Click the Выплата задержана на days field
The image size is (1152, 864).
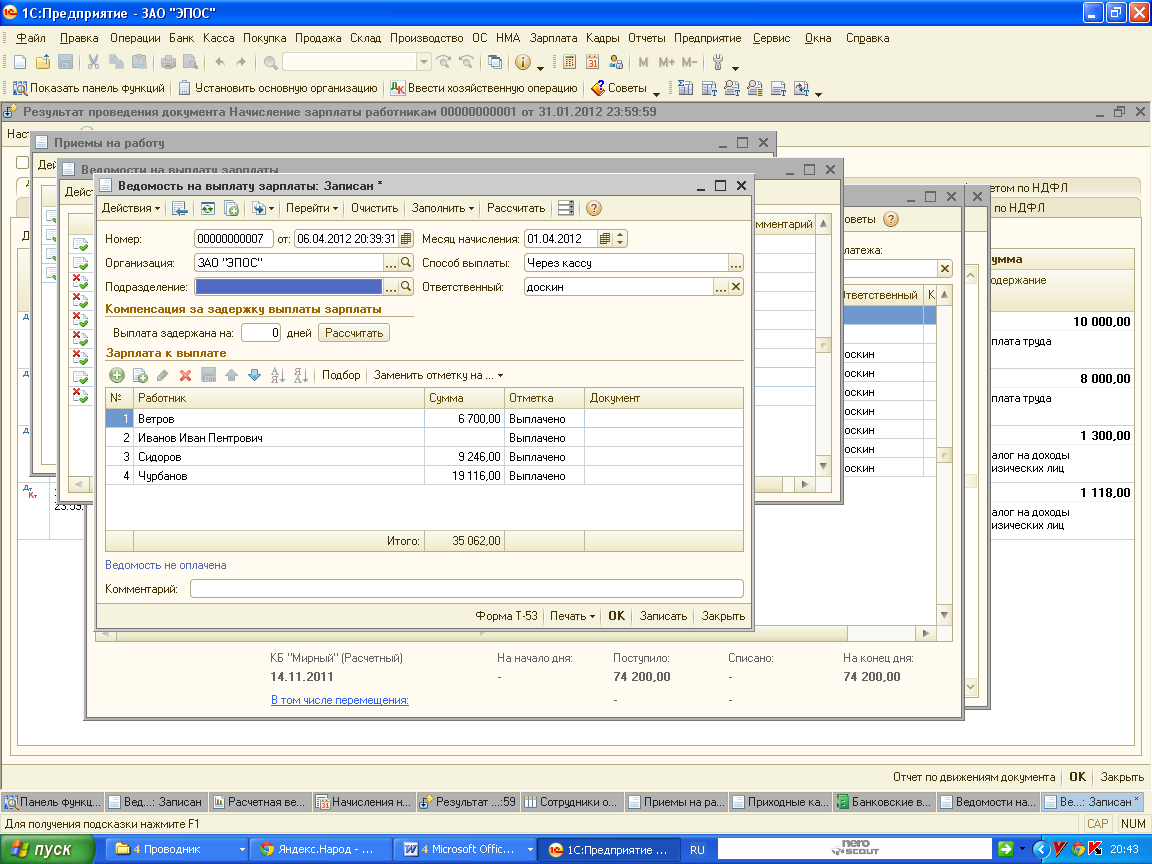pyautogui.click(x=261, y=333)
